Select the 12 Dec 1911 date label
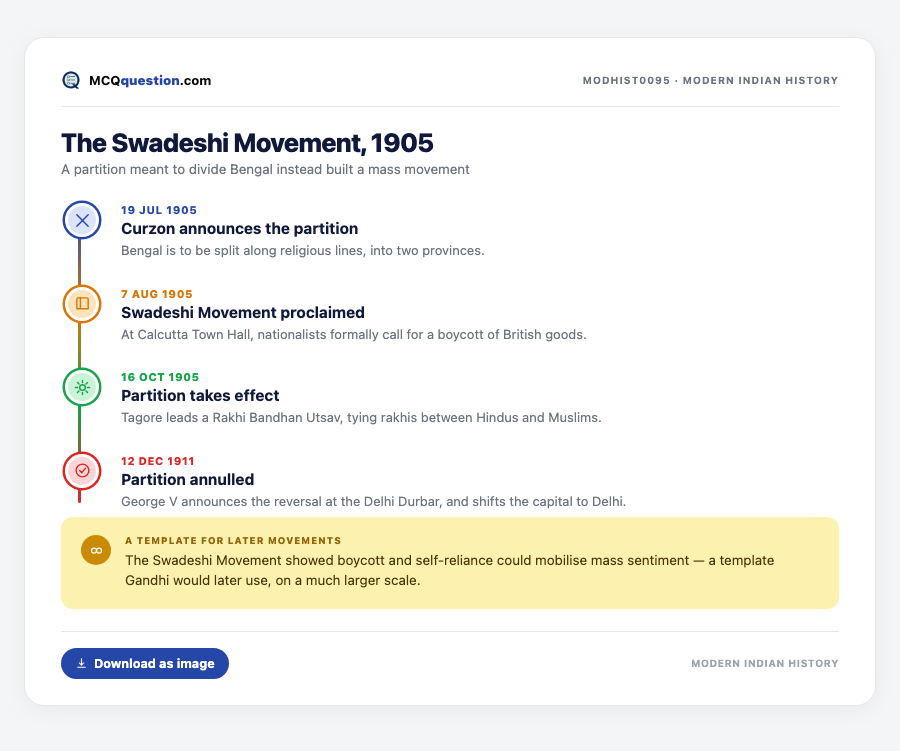This screenshot has height=751, width=900. click(x=158, y=461)
